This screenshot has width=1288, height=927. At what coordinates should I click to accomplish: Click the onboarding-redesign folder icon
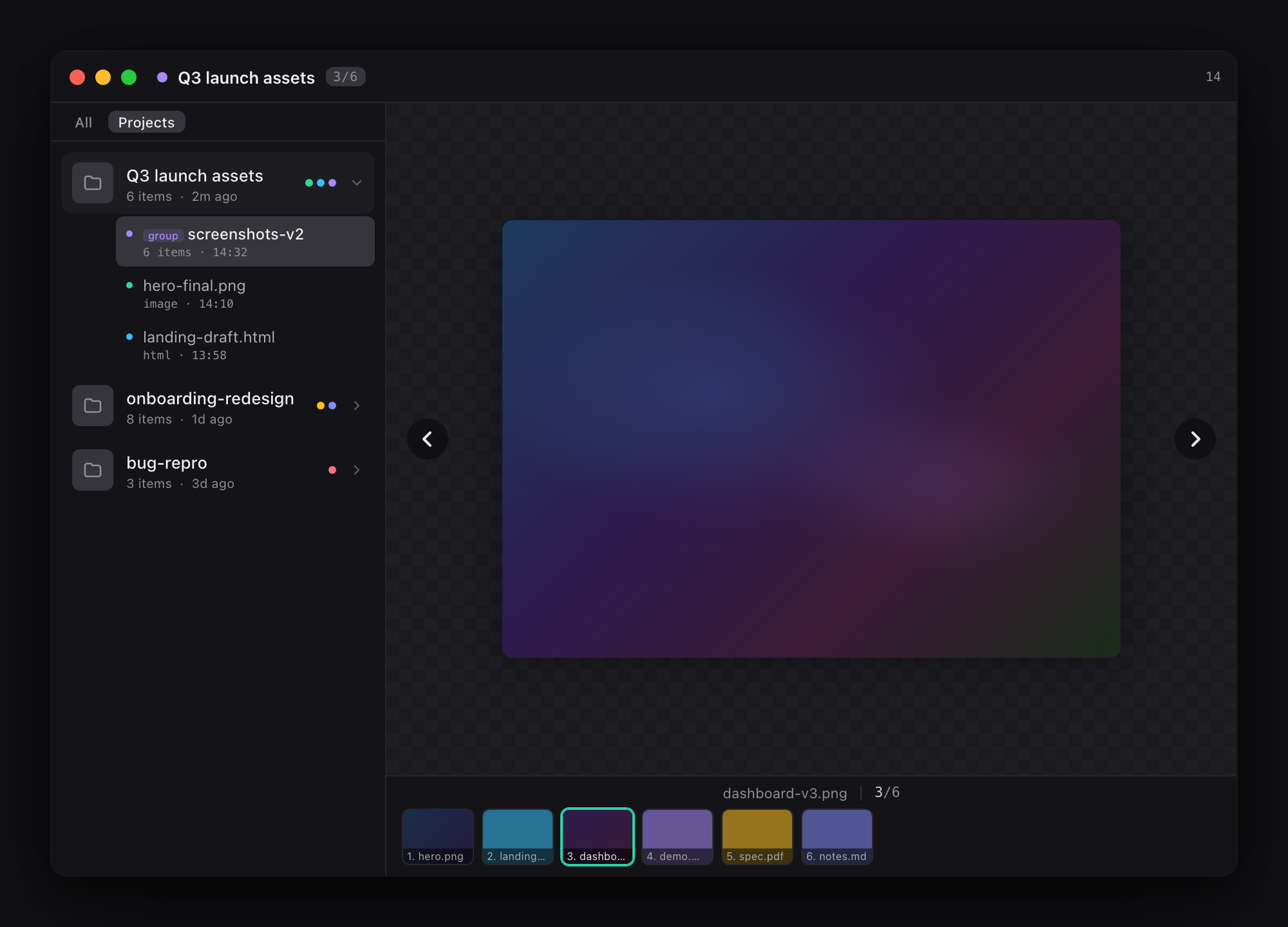tap(93, 406)
